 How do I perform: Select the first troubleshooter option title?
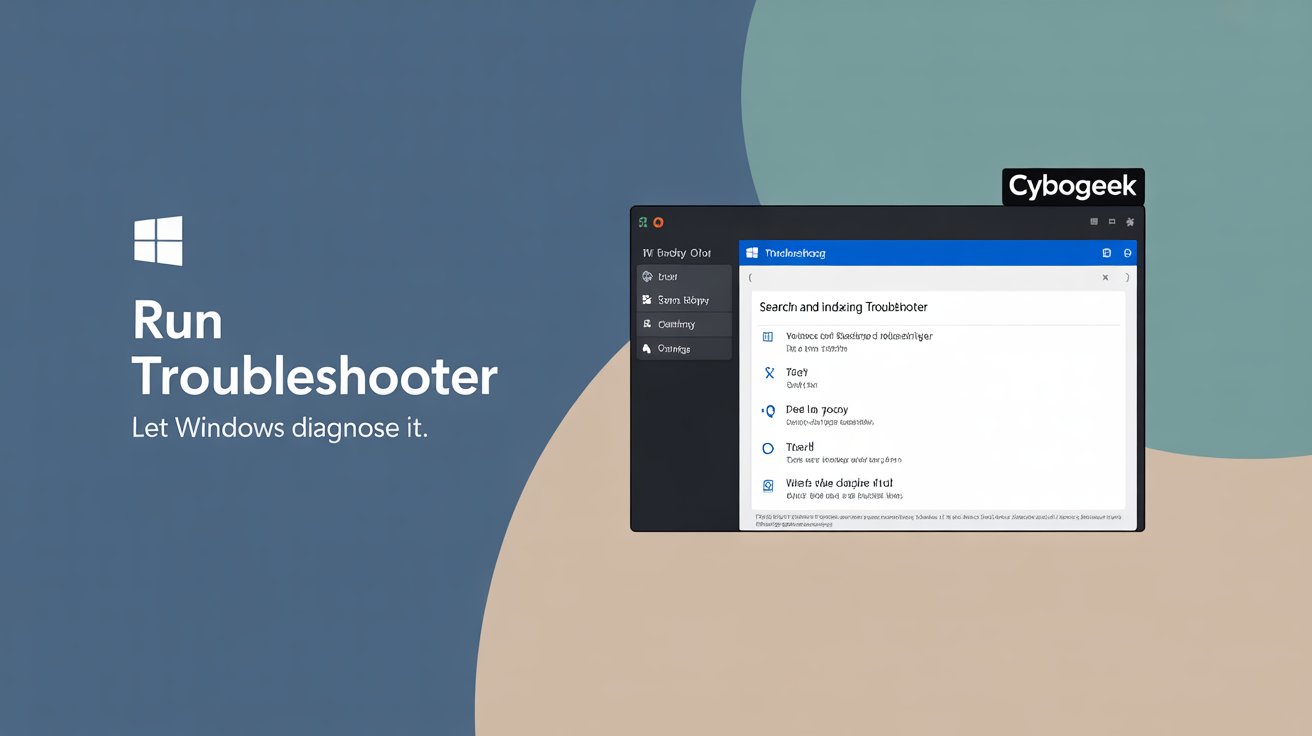[859, 336]
